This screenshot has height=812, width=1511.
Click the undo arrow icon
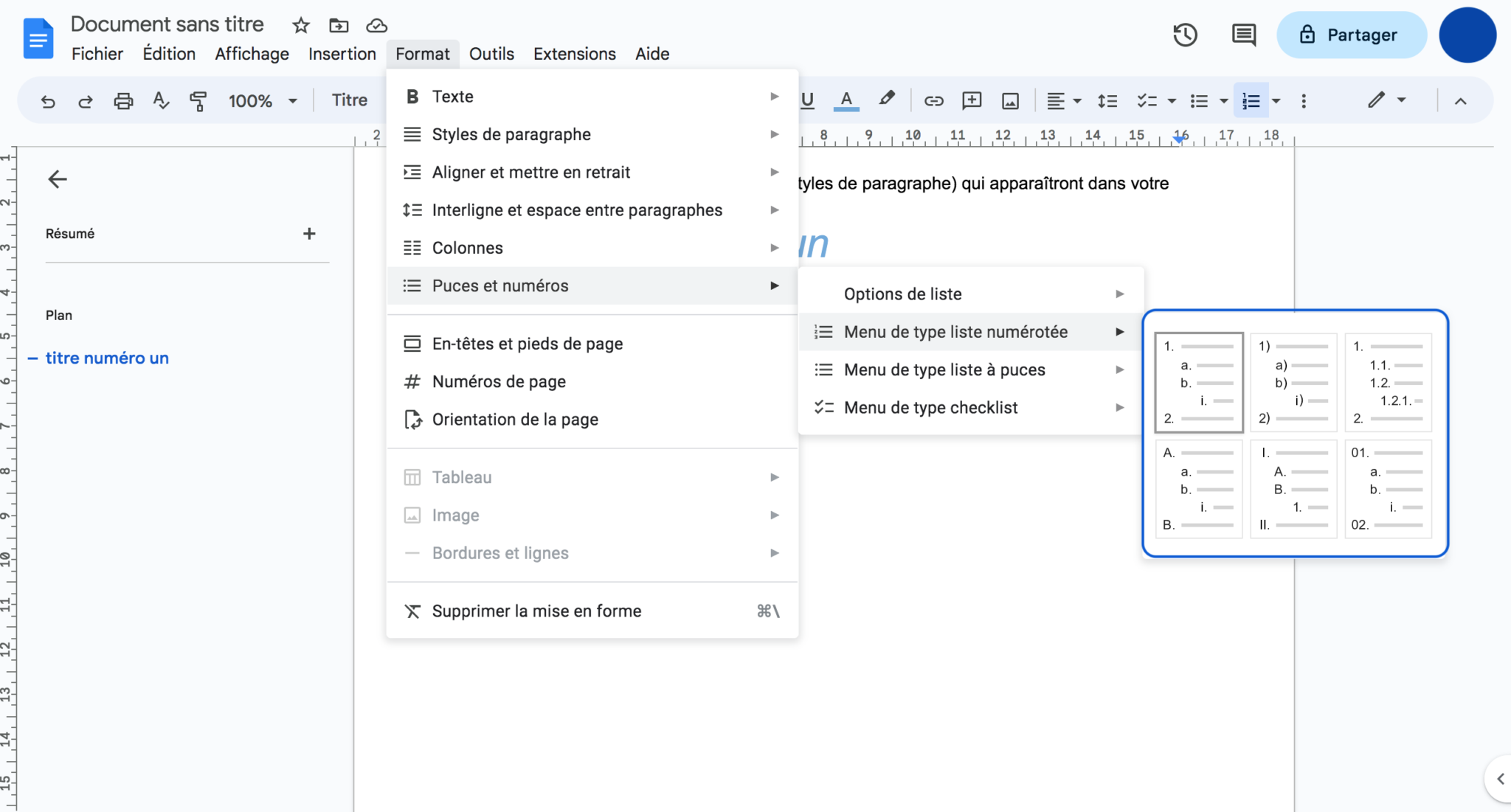(x=48, y=100)
